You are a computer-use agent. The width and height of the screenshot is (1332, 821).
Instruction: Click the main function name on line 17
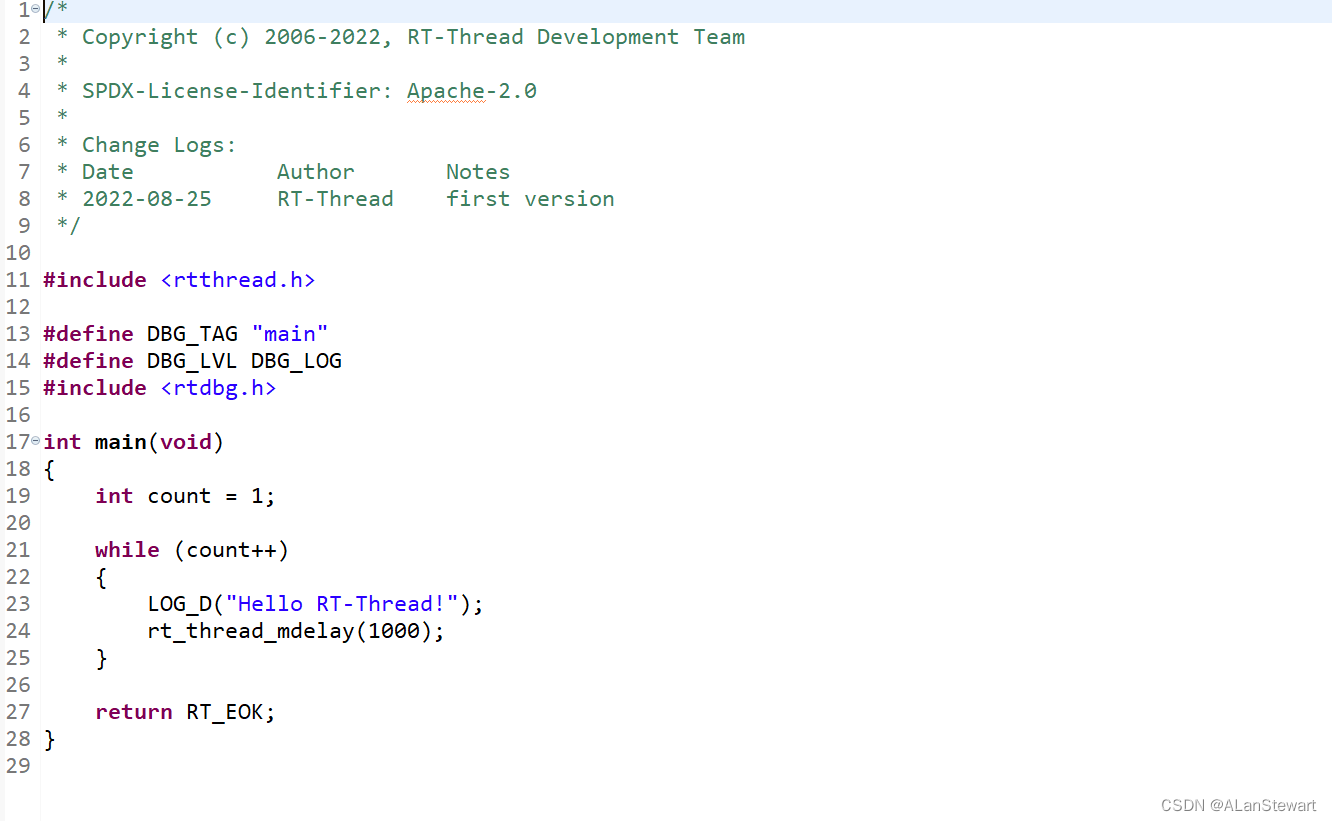click(x=121, y=442)
